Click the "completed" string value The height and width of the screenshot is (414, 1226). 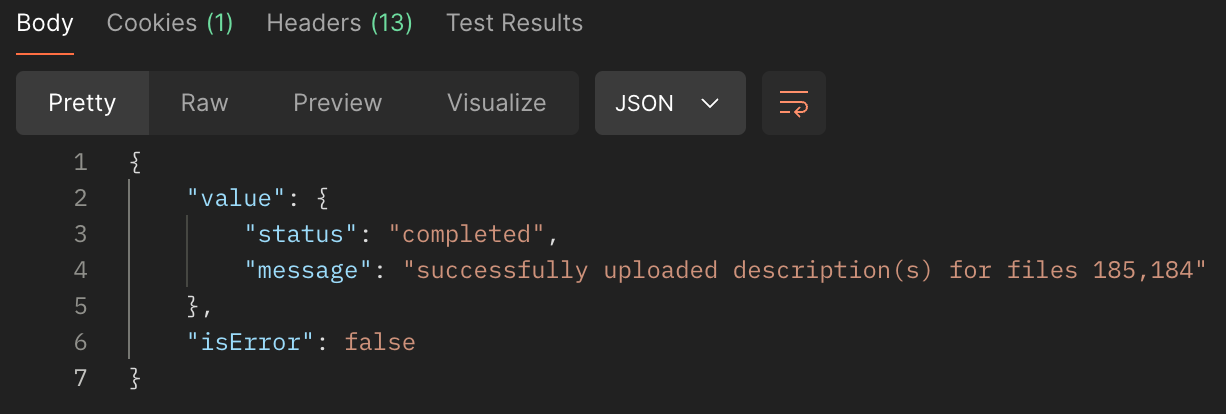(x=466, y=234)
